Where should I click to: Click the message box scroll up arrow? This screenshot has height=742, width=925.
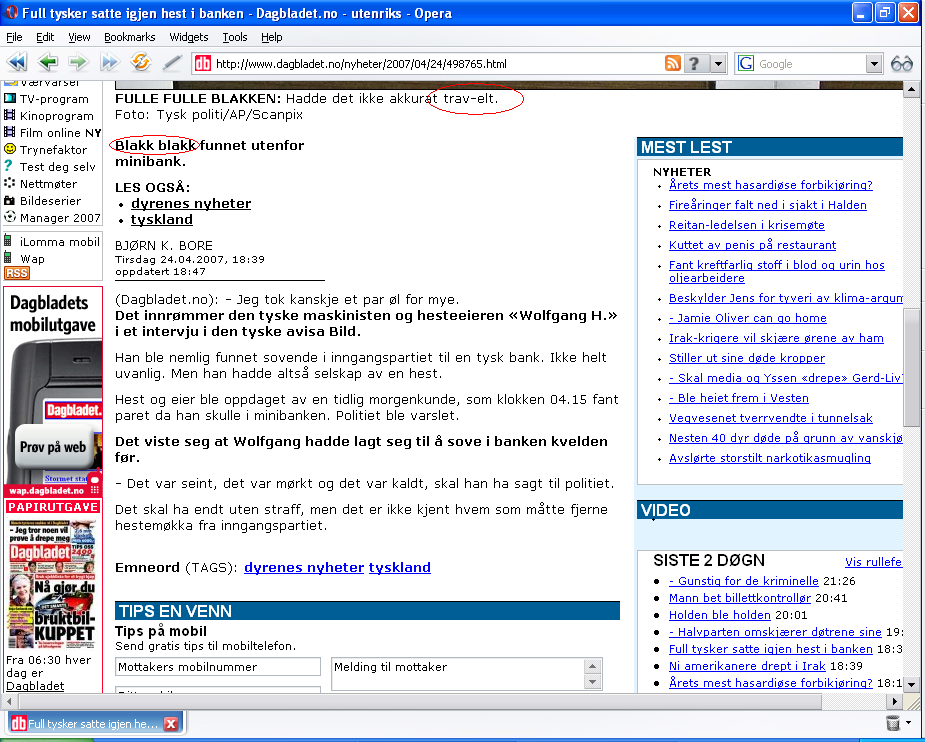click(592, 667)
